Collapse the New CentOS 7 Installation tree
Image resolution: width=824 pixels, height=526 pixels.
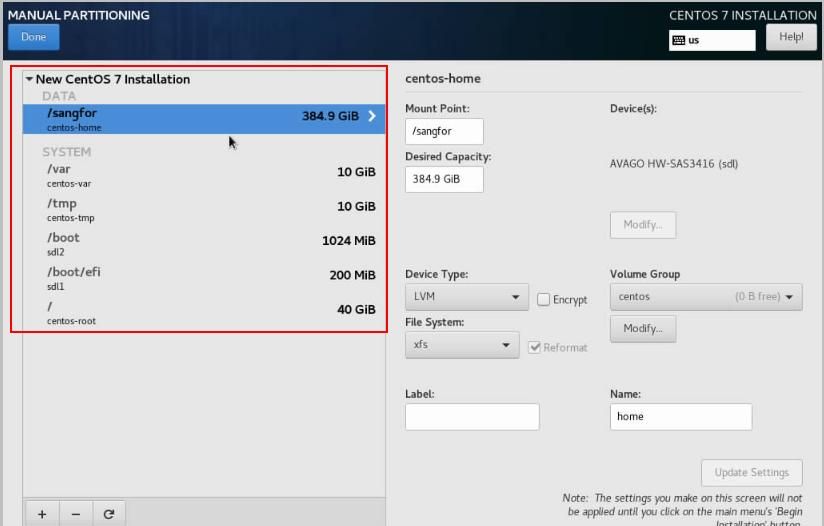click(x=30, y=79)
